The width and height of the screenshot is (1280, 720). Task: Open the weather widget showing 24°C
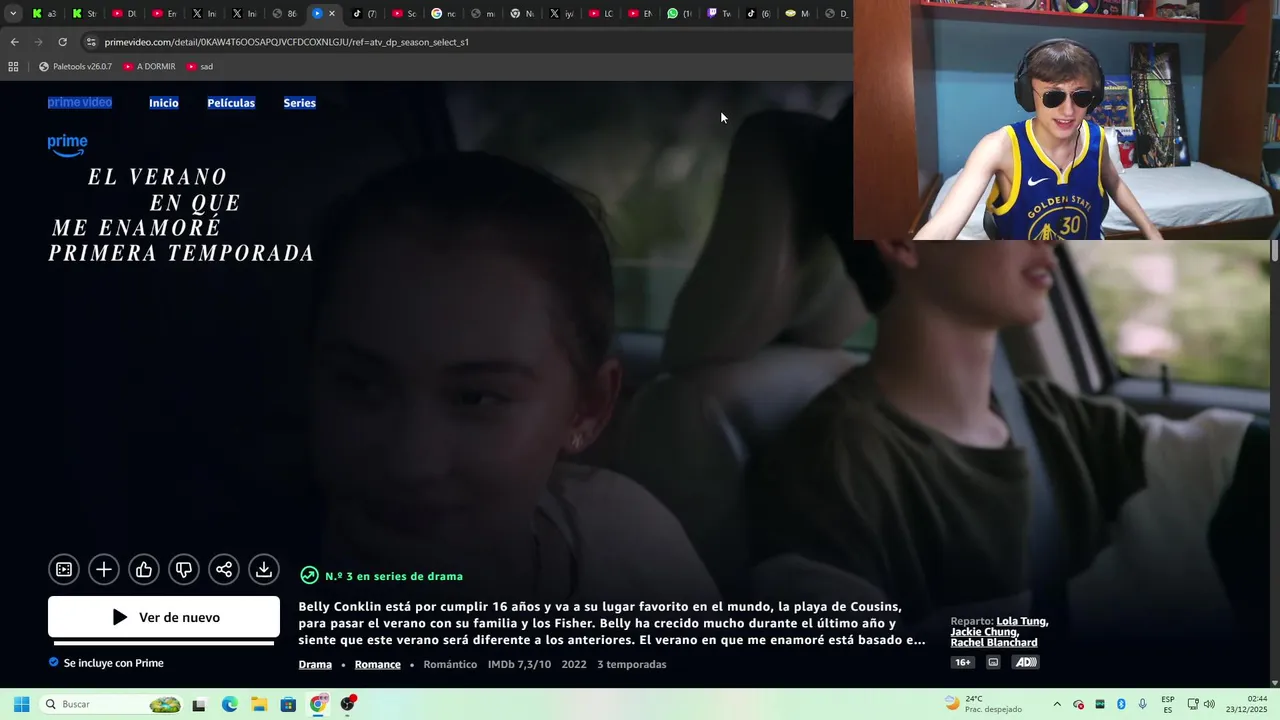pyautogui.click(x=982, y=704)
